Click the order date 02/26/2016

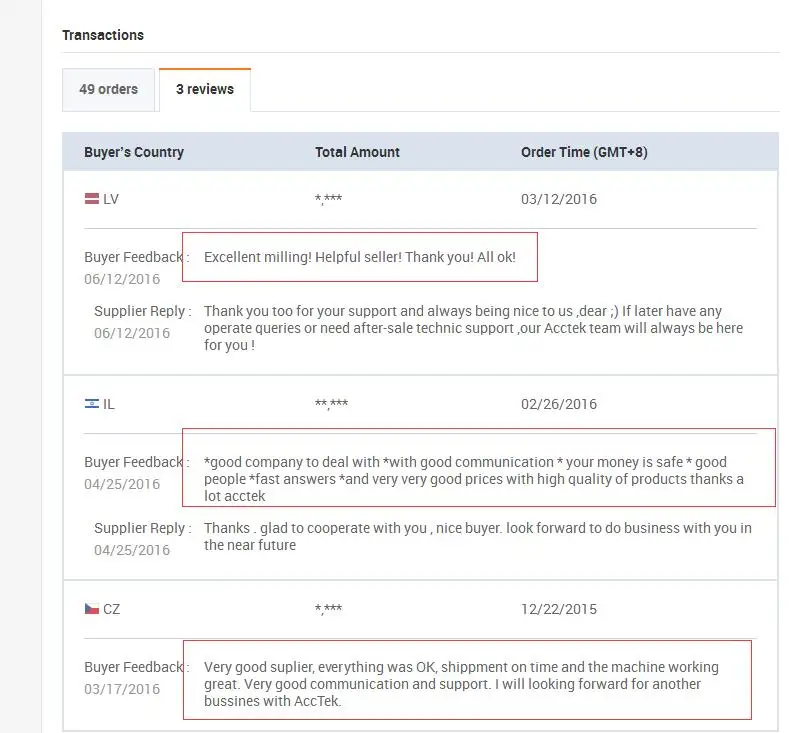pos(559,404)
